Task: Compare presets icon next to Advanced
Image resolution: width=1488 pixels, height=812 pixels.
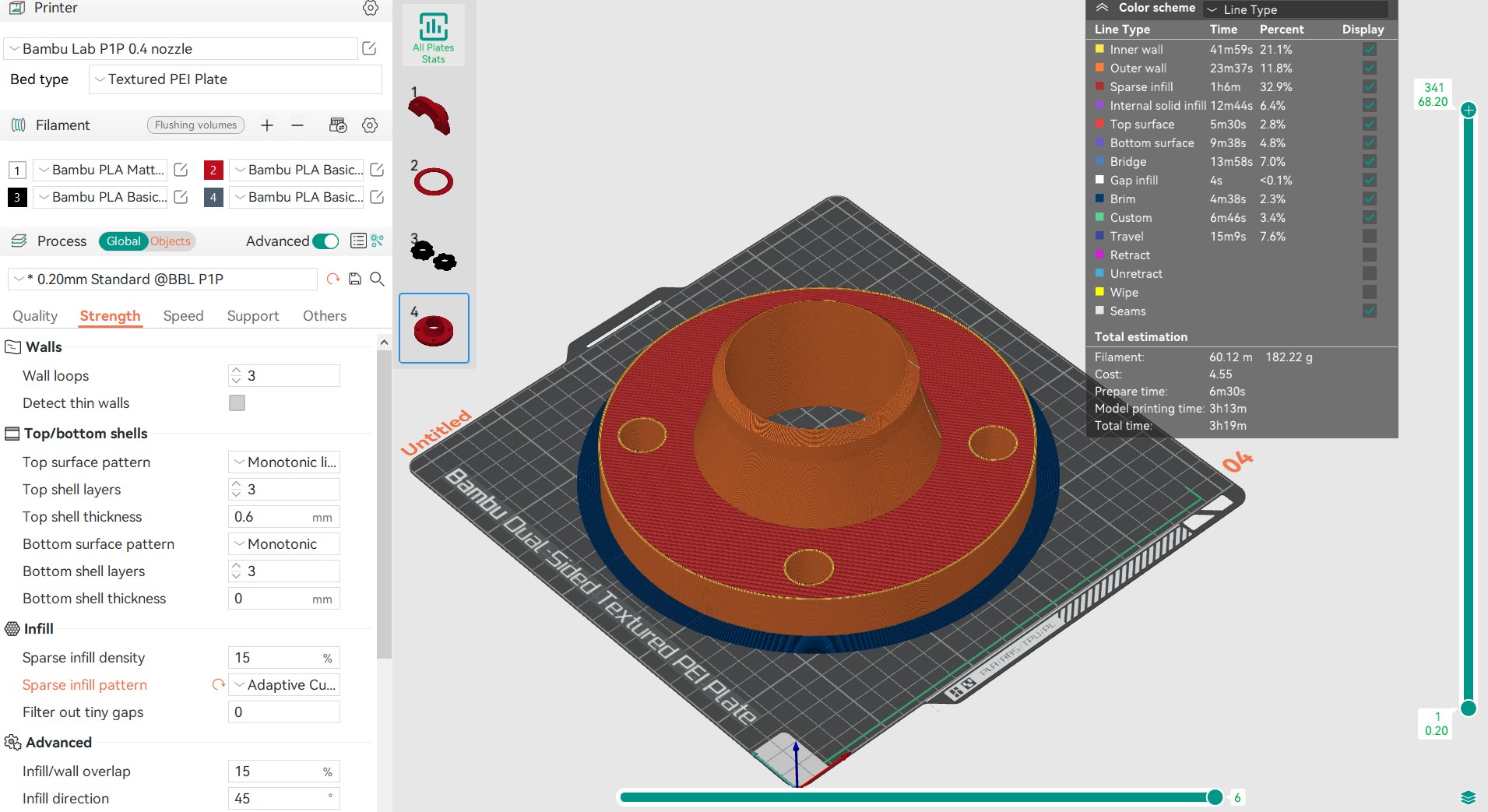Action: click(x=378, y=241)
